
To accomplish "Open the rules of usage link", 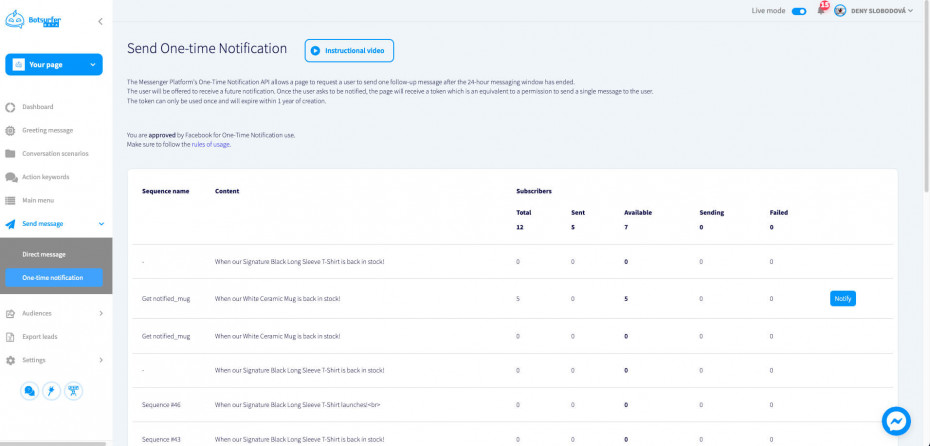I will click(x=211, y=145).
